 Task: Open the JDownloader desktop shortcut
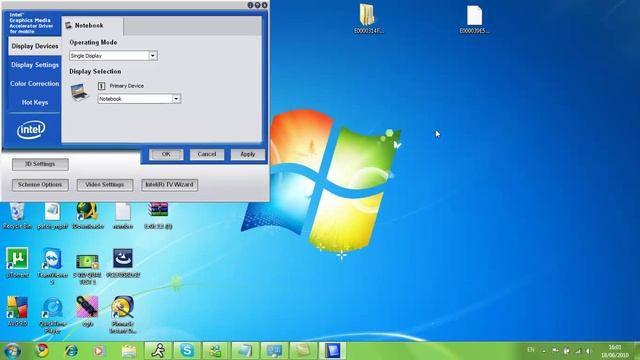pyautogui.click(x=87, y=216)
